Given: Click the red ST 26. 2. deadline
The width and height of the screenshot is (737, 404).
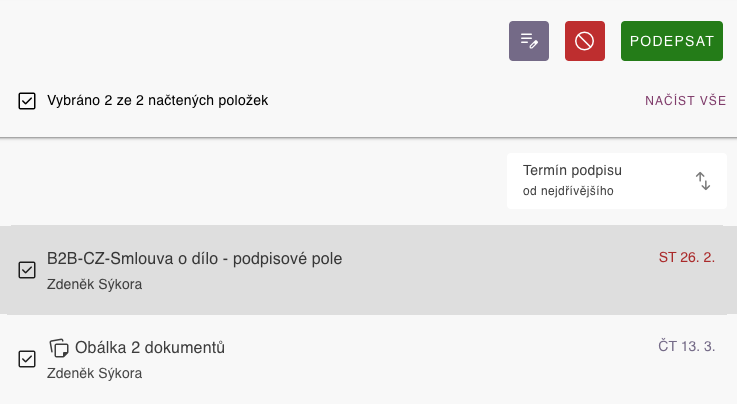Looking at the screenshot, I should point(686,258).
